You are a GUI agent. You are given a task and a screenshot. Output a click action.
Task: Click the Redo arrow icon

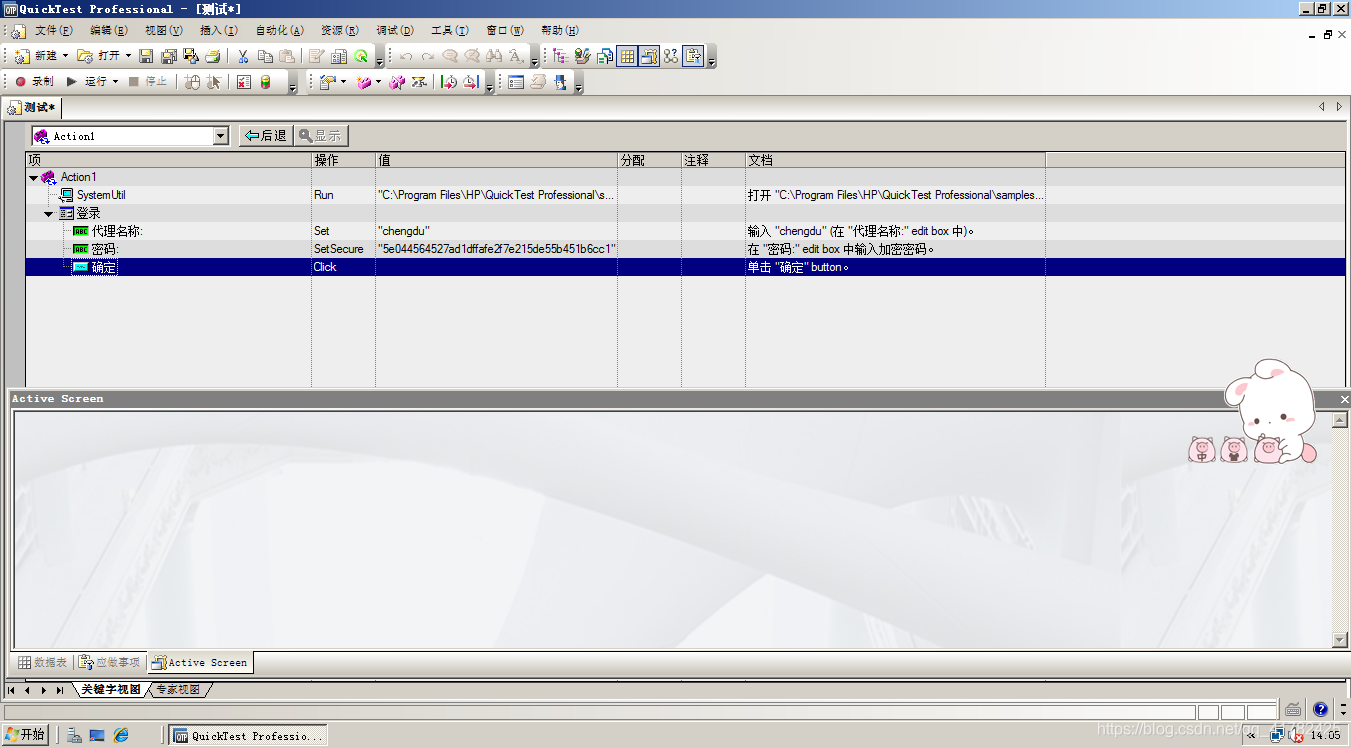[x=427, y=56]
